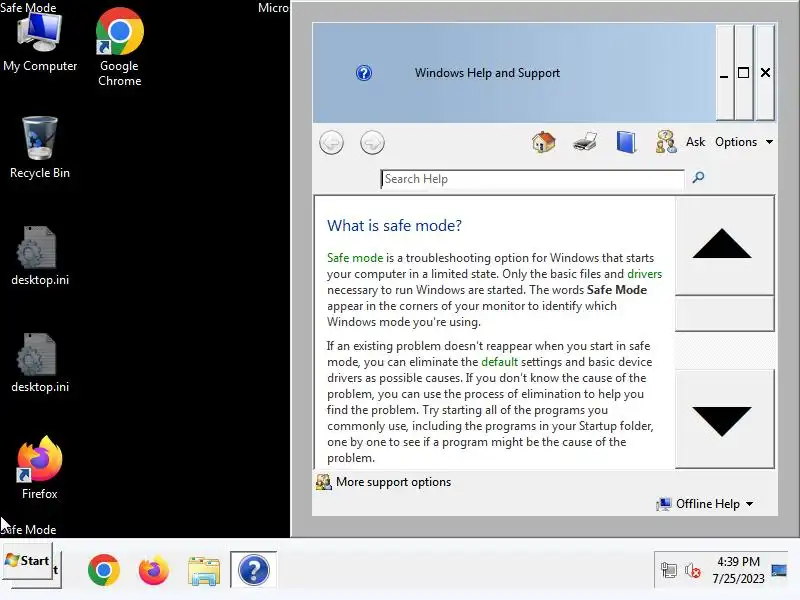Select the upper desktop.ini file

click(x=40, y=256)
